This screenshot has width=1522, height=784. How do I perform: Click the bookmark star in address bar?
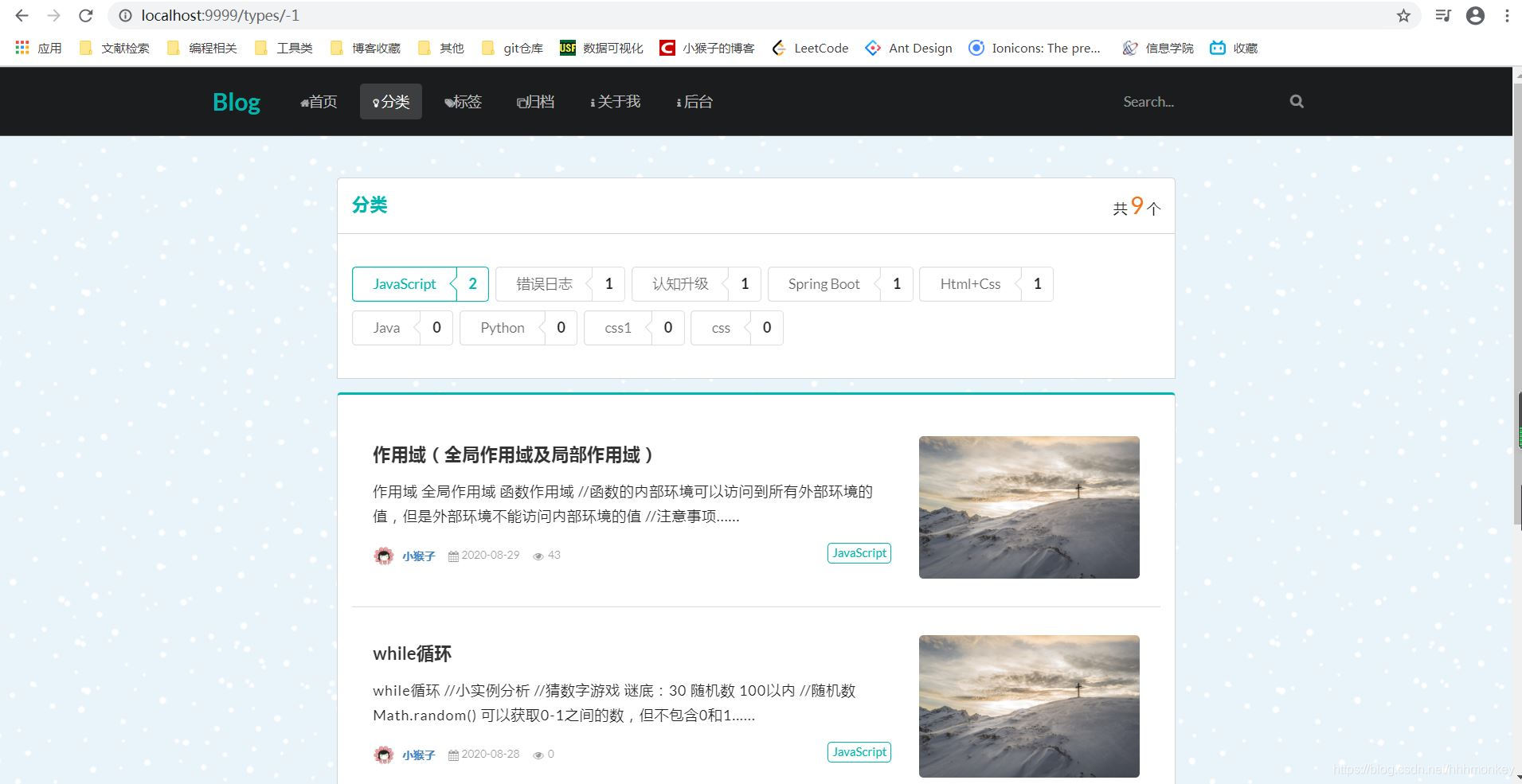click(1403, 15)
